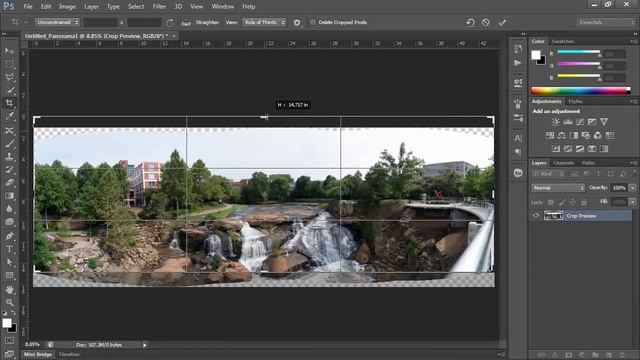Open the Normal blend mode dropdown
The image size is (640, 360).
(558, 188)
